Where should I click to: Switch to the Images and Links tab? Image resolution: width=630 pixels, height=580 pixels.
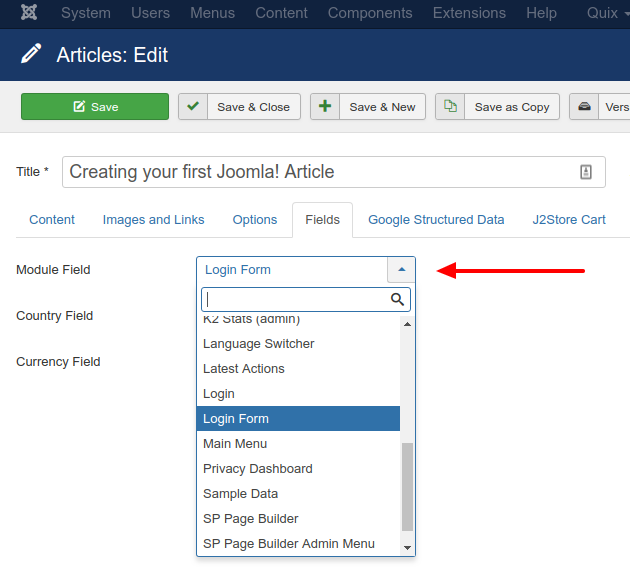(153, 220)
